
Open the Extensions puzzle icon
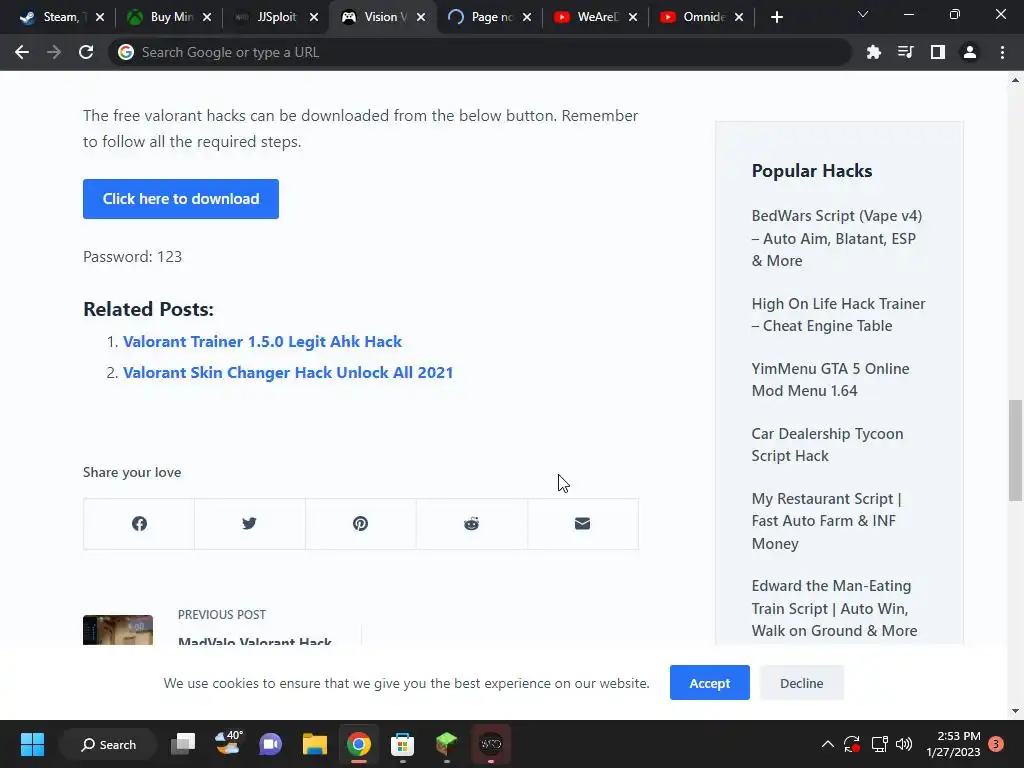point(874,52)
